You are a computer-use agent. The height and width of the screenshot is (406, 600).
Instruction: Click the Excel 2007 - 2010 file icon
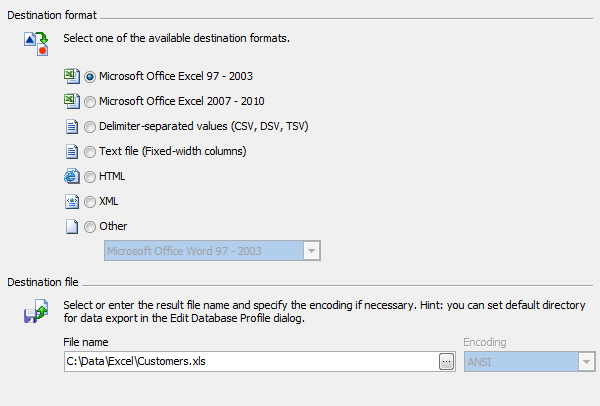(x=72, y=101)
